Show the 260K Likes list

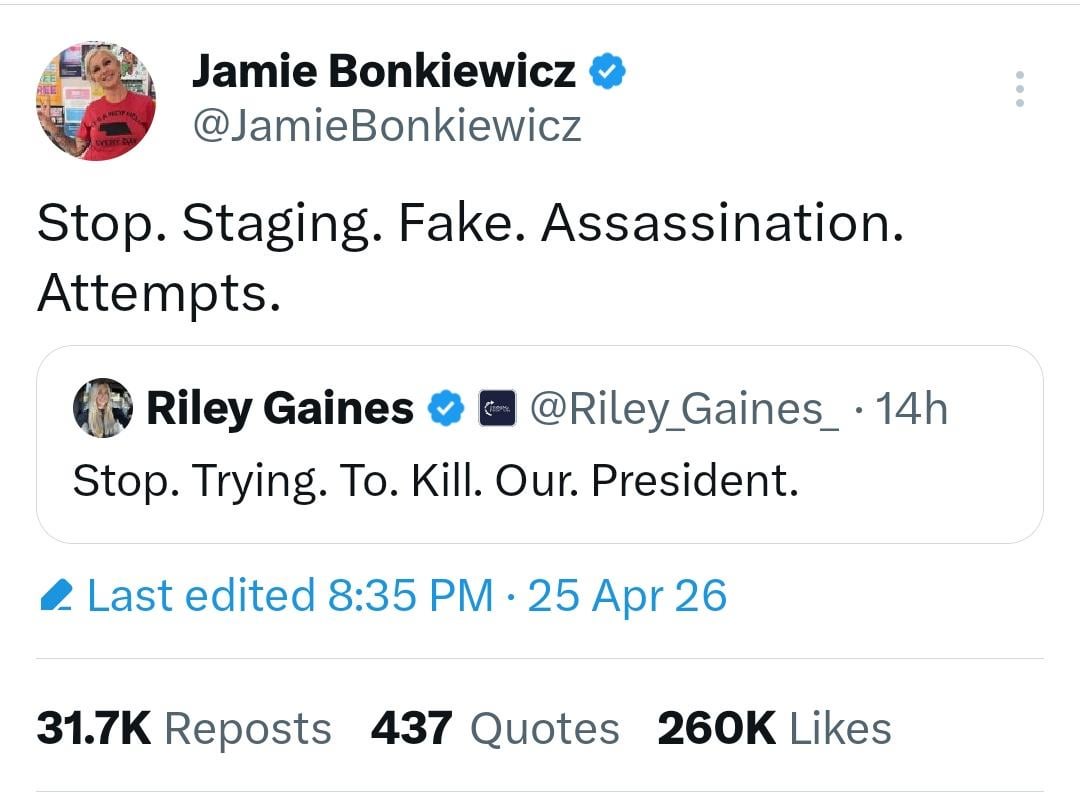[774, 728]
